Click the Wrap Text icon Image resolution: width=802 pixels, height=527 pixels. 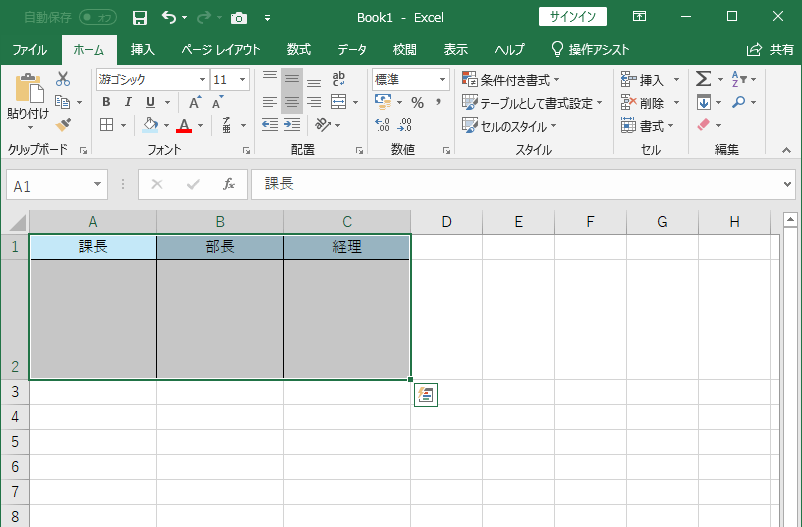point(338,79)
